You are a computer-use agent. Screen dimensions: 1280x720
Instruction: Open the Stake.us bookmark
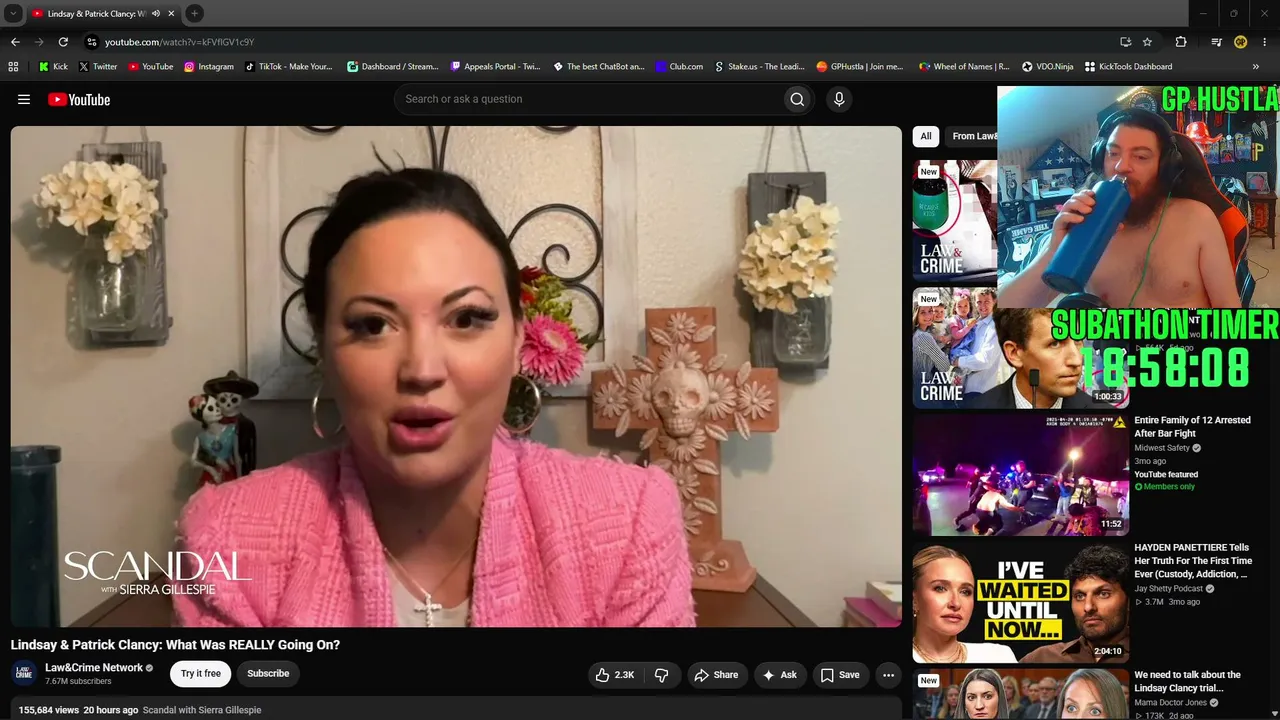[759, 67]
